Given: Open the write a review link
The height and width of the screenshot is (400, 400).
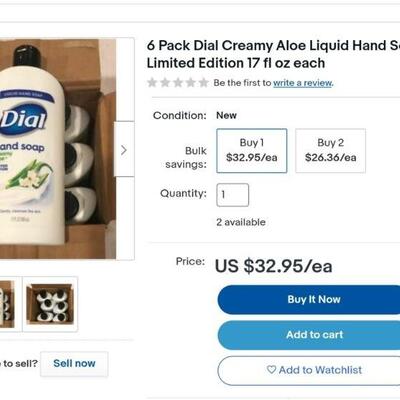Looking at the screenshot, I should click(303, 83).
